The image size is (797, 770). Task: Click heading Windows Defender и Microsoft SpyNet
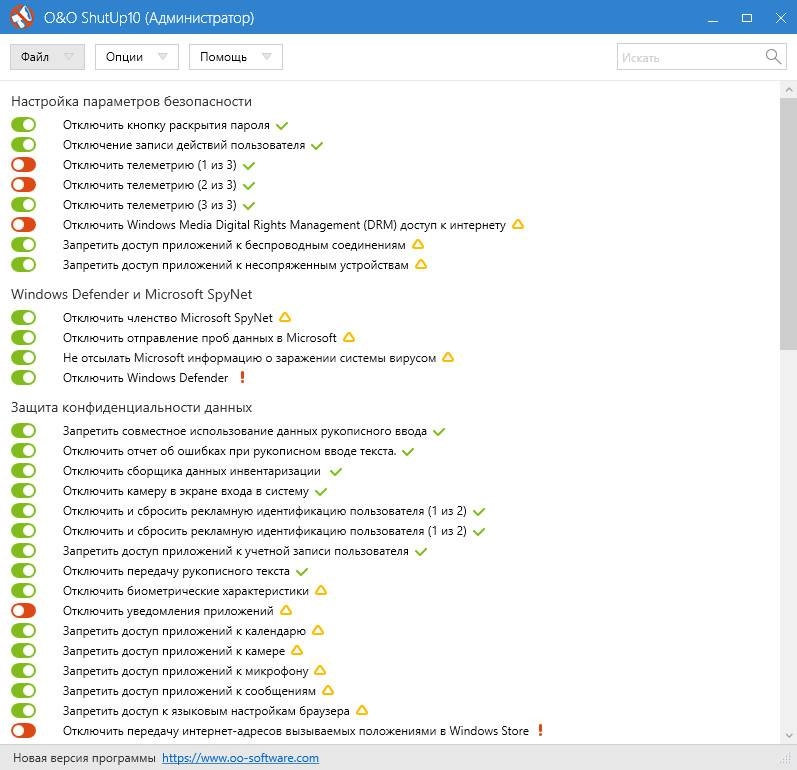pos(131,294)
